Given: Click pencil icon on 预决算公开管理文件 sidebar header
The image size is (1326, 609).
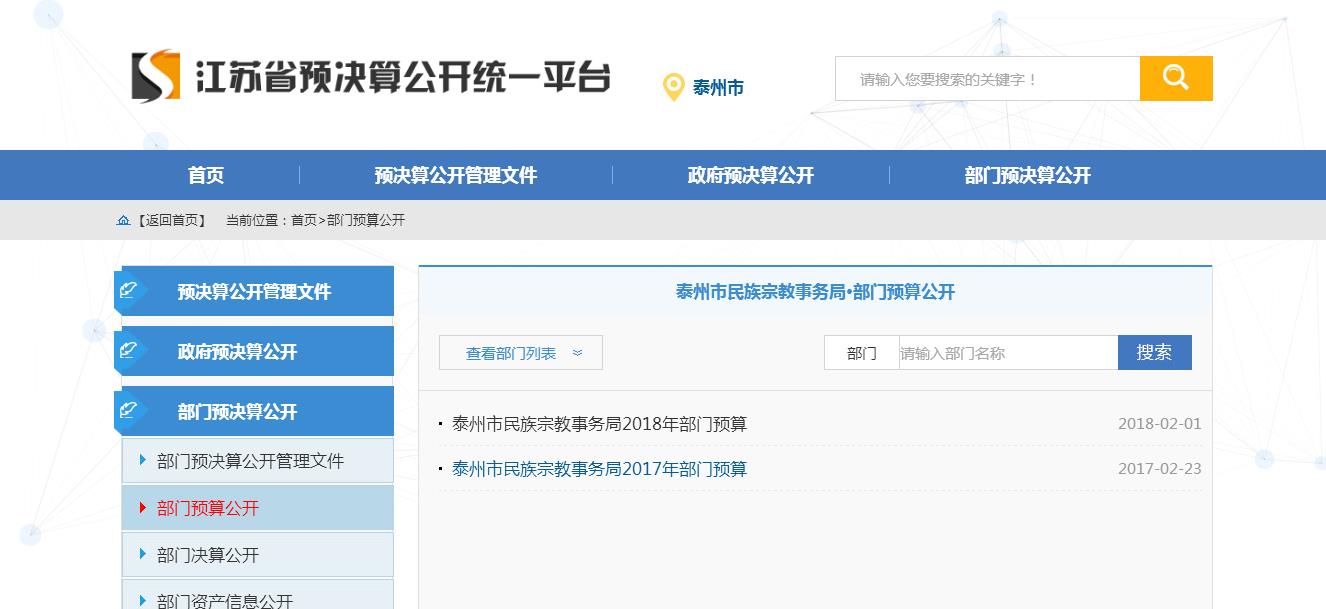Looking at the screenshot, I should pos(129,291).
